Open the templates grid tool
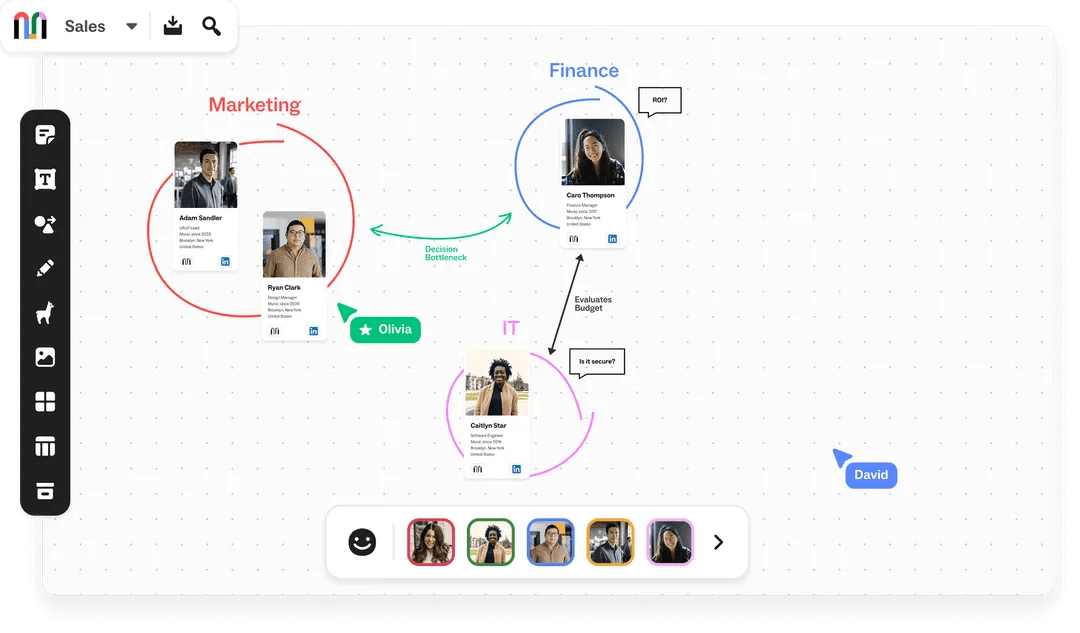This screenshot has height=633, width=1080. 45,402
